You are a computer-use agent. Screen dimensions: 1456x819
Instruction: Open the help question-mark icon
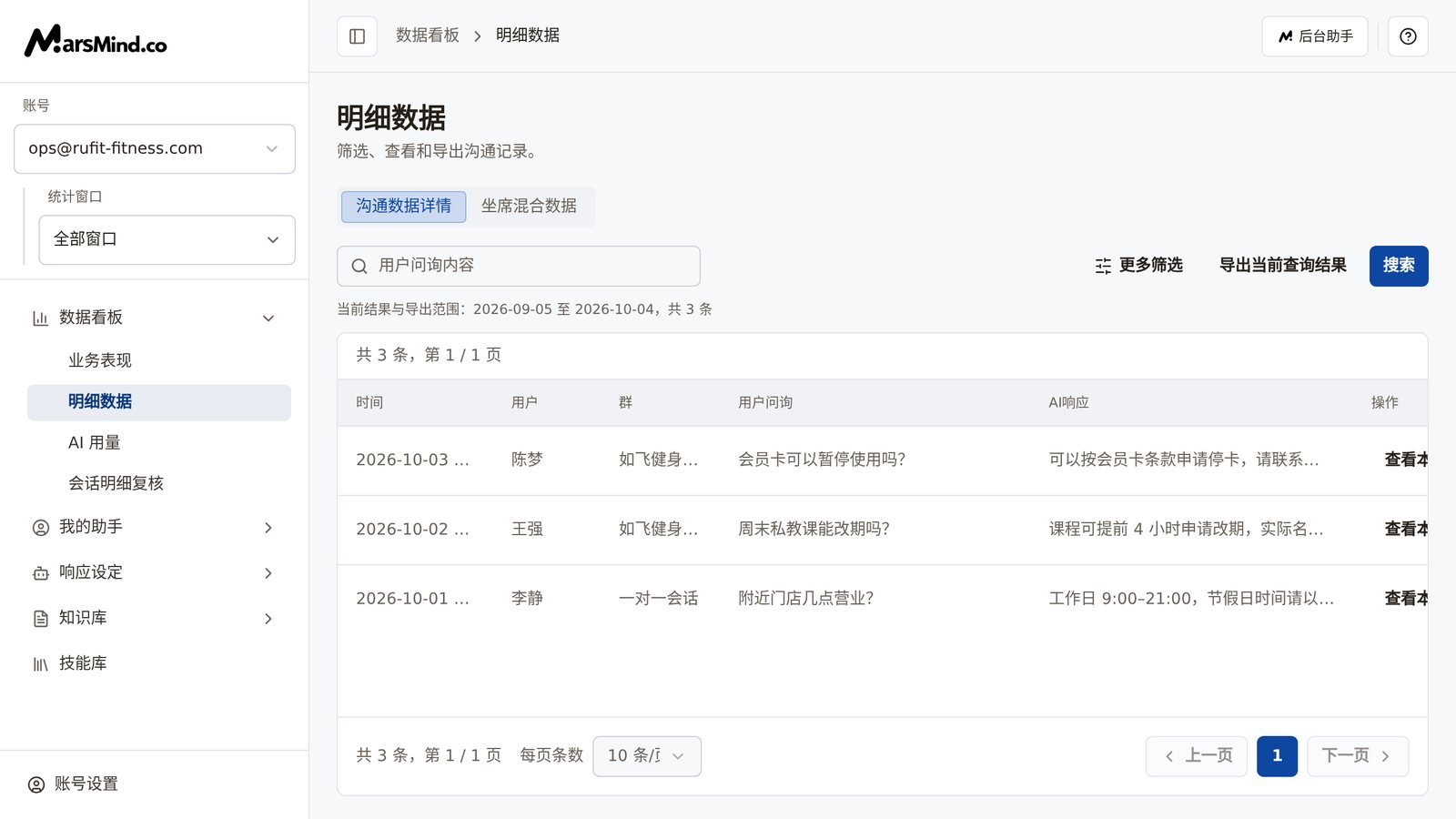(x=1408, y=36)
